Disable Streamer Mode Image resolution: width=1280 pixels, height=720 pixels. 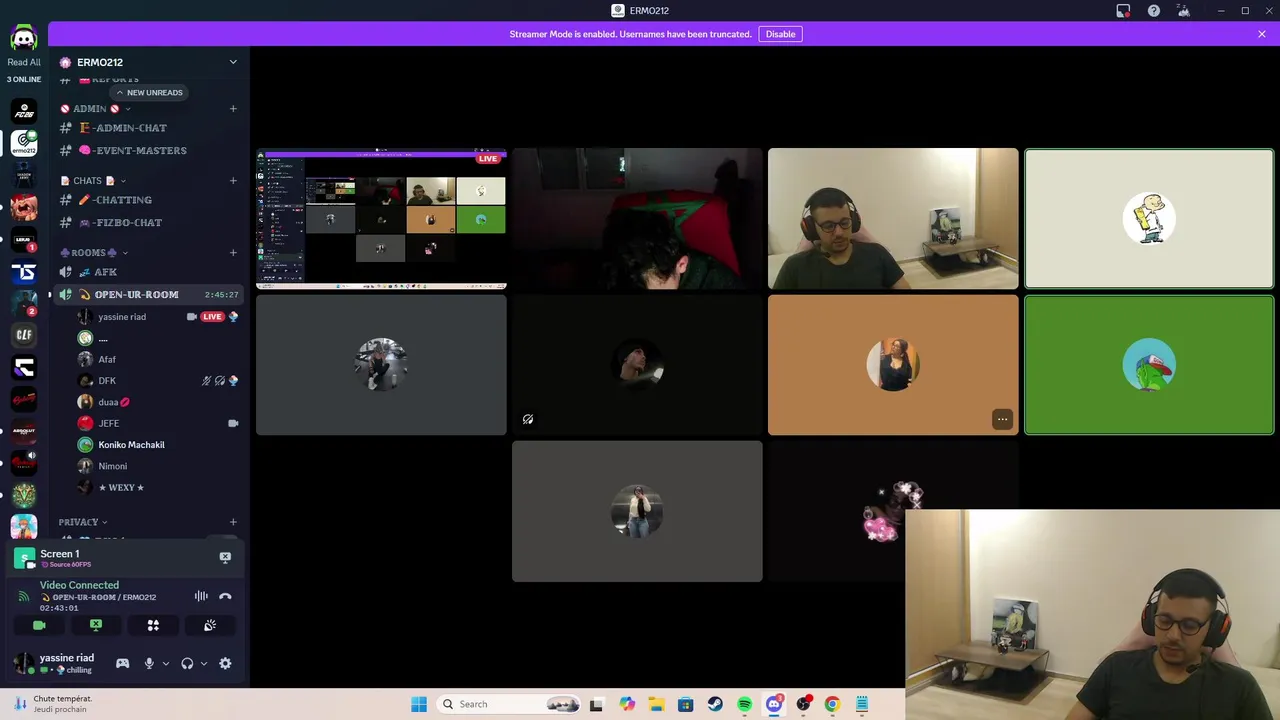780,34
